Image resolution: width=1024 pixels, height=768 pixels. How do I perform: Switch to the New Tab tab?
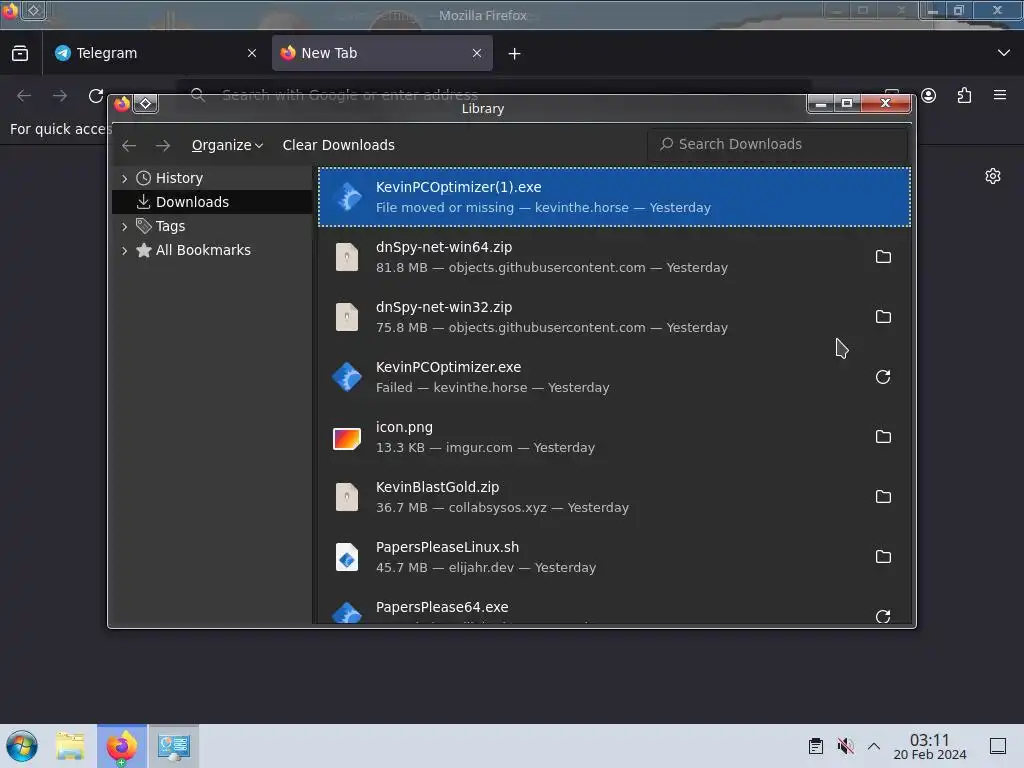point(382,54)
